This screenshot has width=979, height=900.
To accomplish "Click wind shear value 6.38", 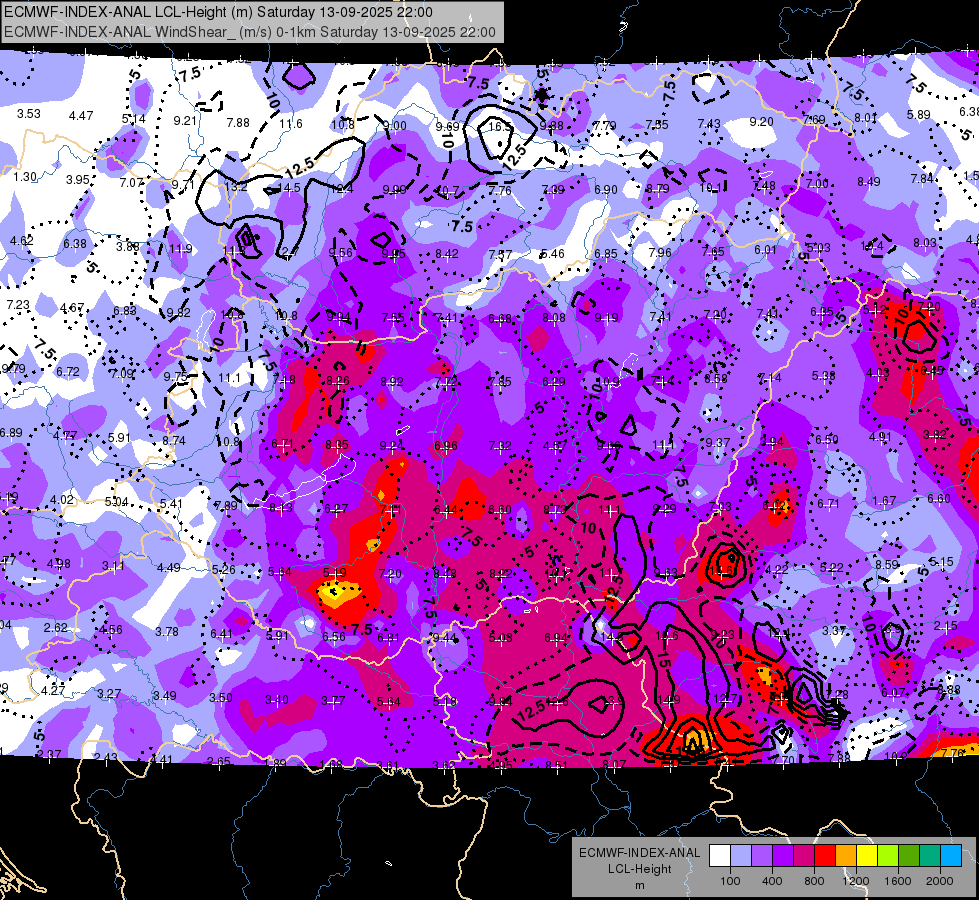I will tap(75, 244).
